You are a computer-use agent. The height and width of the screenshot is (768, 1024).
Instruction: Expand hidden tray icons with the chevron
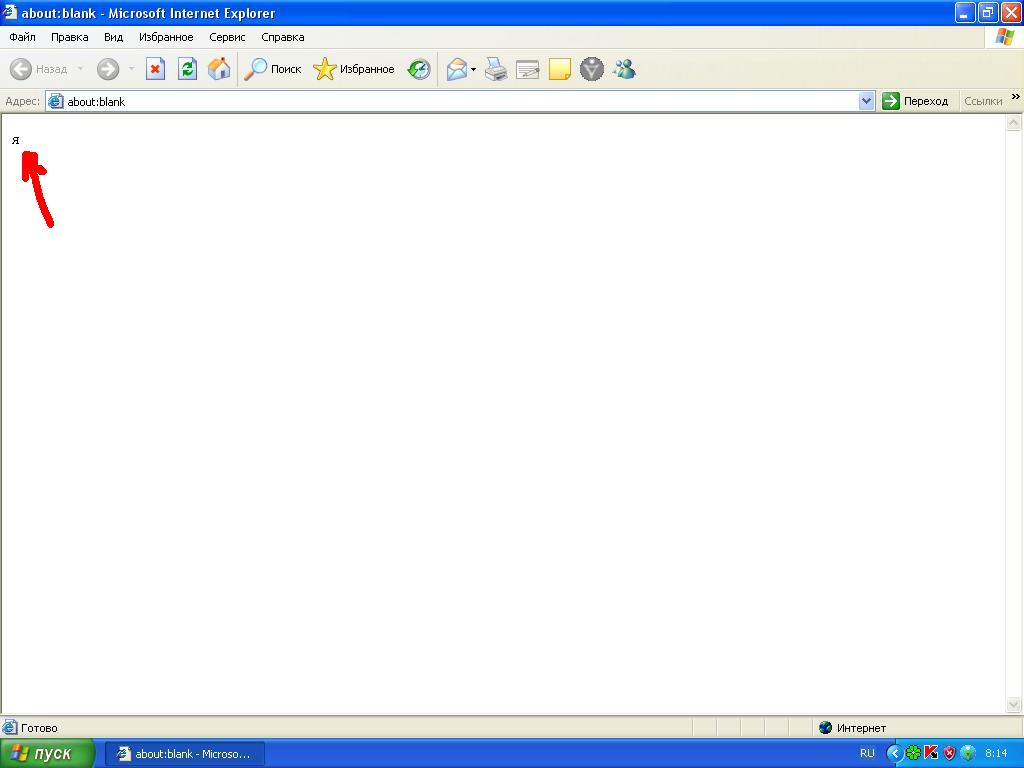click(895, 753)
